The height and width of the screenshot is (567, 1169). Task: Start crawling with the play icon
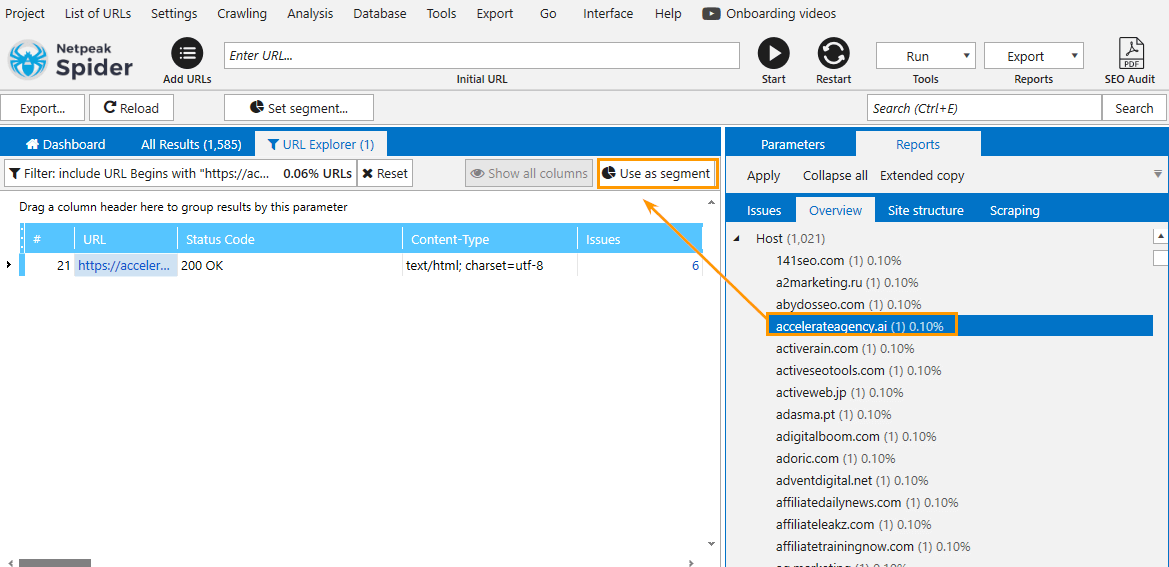pos(774,54)
